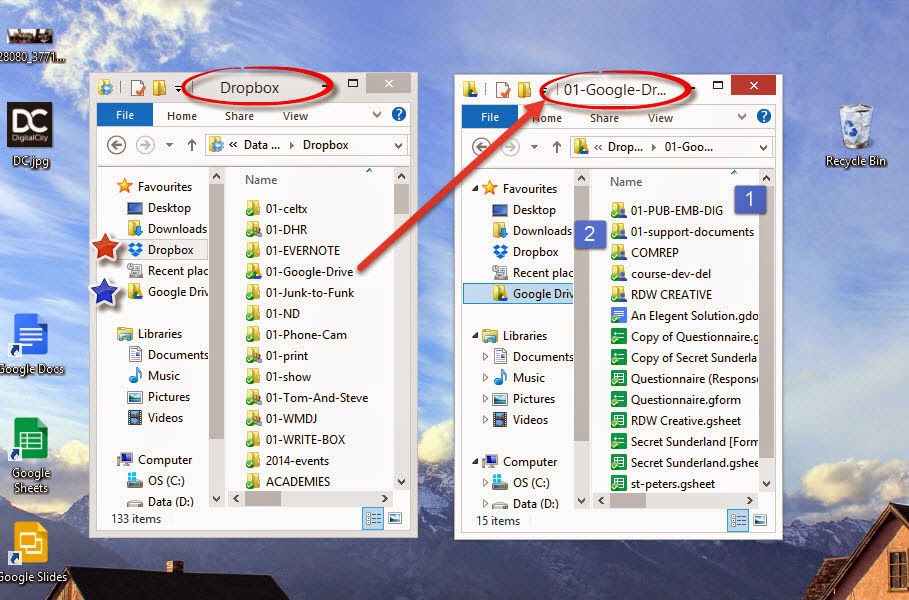
Task: Click horizontal scroll-right arrow in 01-Google-Drive window
Action: pos(750,500)
